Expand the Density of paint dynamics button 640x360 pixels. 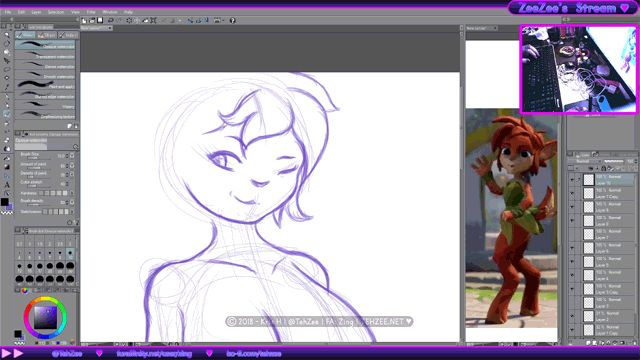72,174
